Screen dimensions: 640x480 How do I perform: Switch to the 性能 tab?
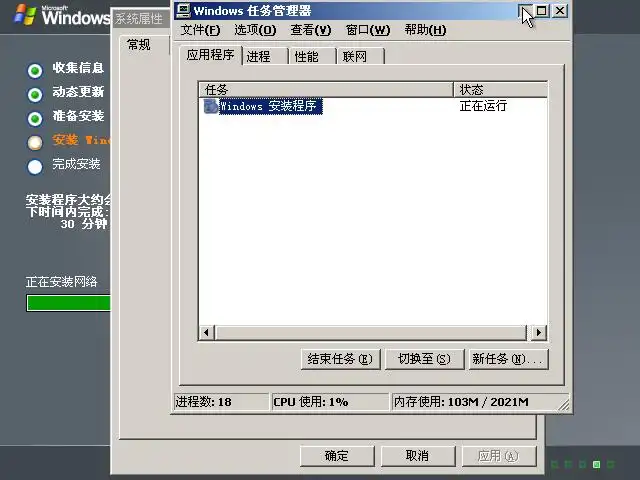coord(313,56)
